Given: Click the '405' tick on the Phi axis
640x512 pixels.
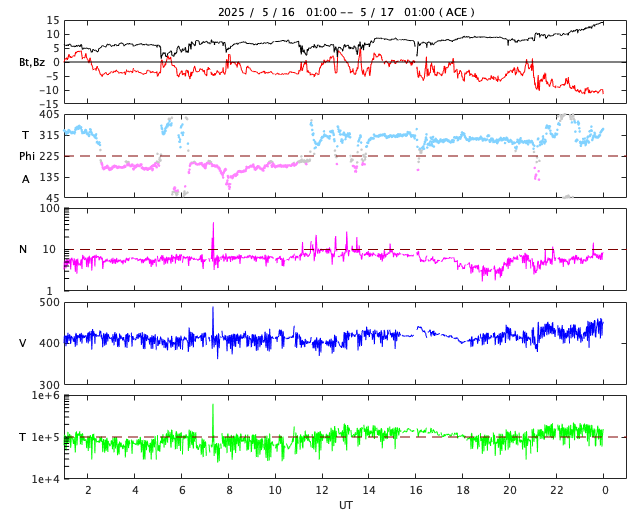Looking at the screenshot, I should click(49, 115).
